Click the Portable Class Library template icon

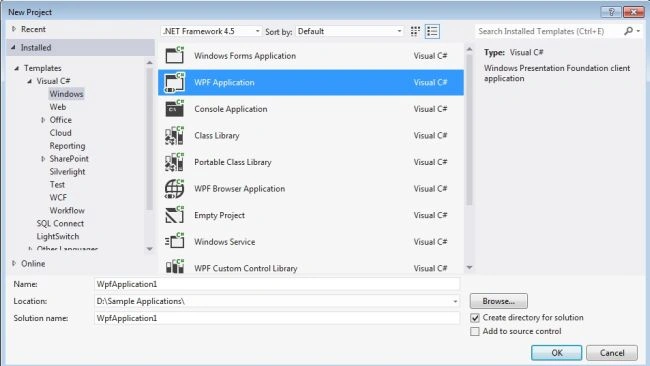click(x=175, y=162)
